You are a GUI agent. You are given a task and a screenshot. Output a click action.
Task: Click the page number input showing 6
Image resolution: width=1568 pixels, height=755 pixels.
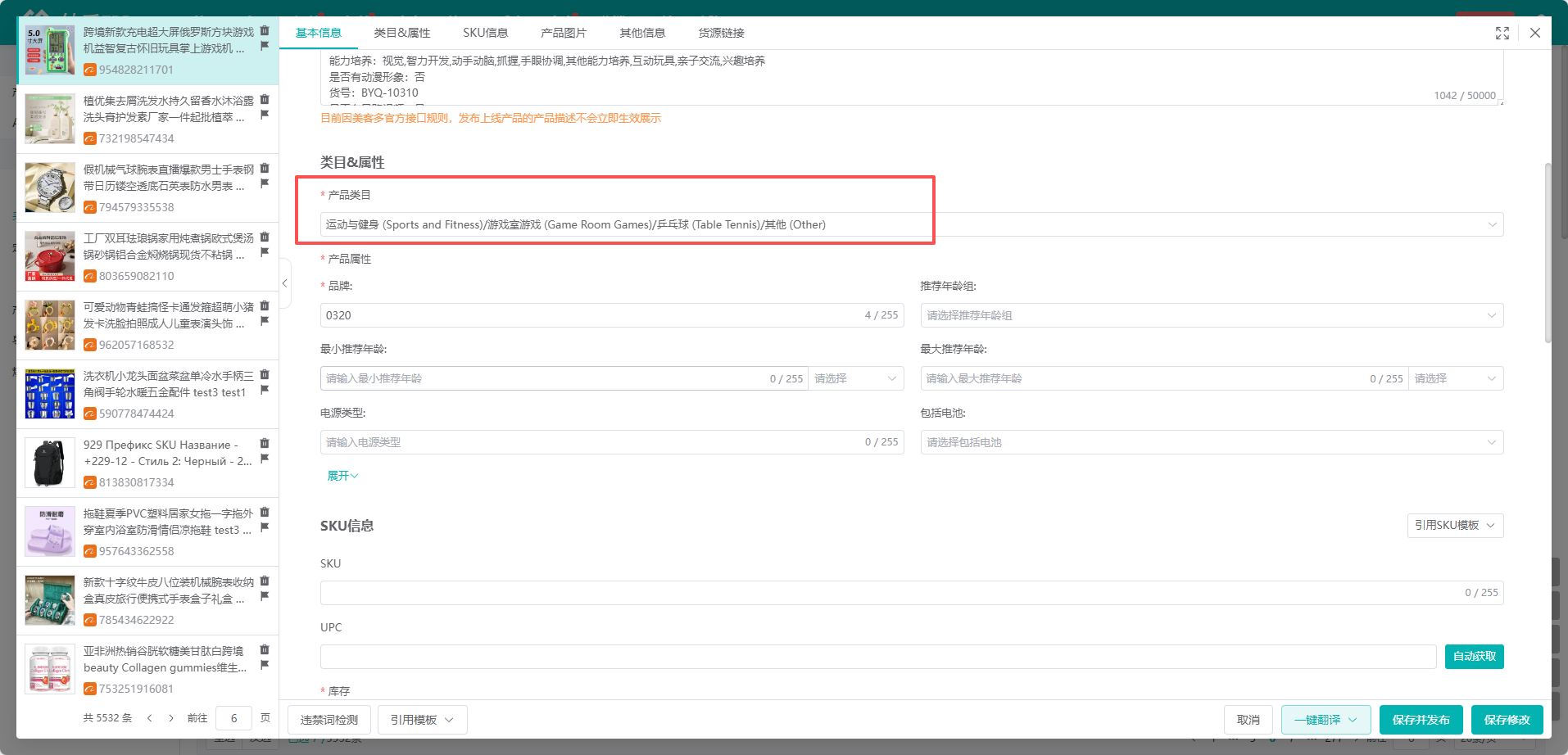(233, 718)
